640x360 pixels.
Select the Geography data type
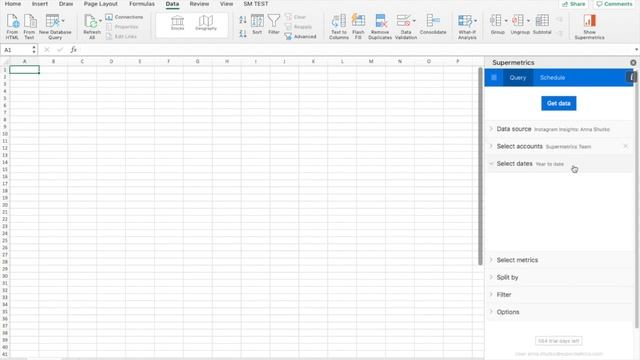206,23
